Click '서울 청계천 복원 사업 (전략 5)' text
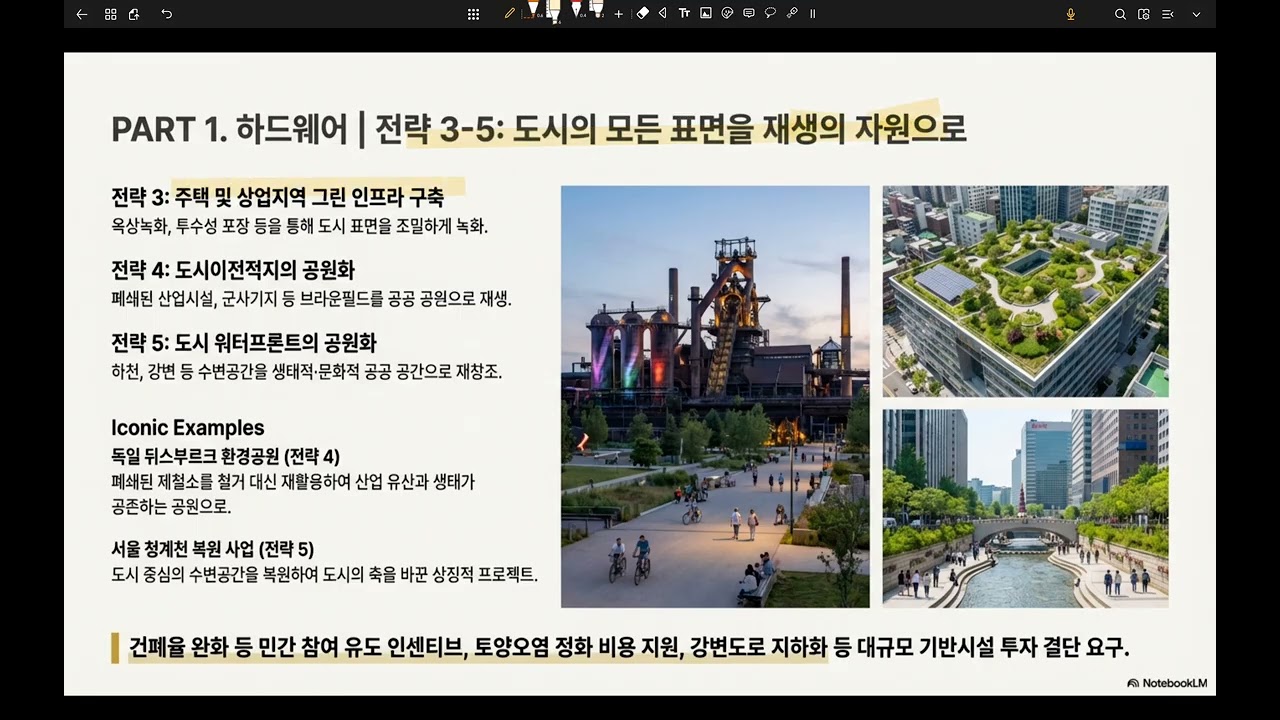The image size is (1280, 720). pos(213,549)
